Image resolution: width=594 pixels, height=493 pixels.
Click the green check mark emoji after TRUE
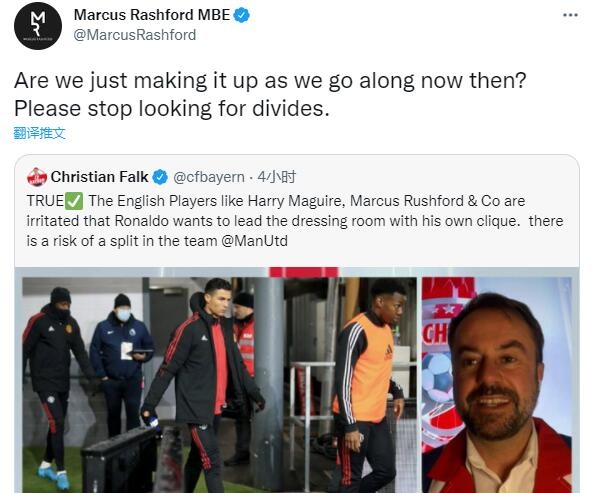[74, 201]
